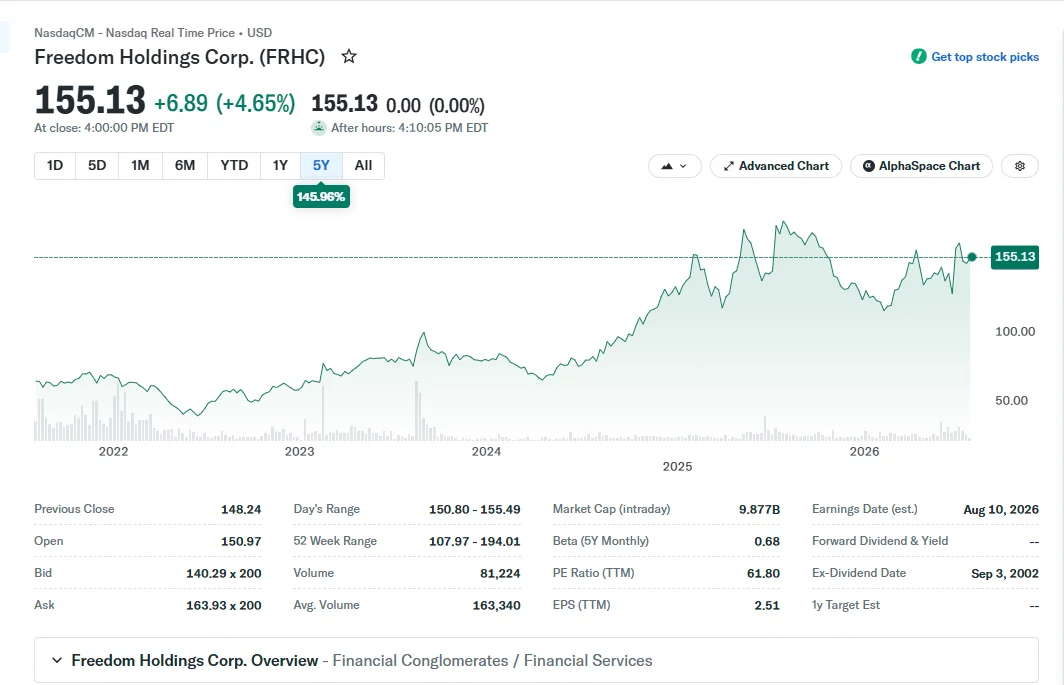Click the Market Cap value 9.877B

tap(759, 509)
